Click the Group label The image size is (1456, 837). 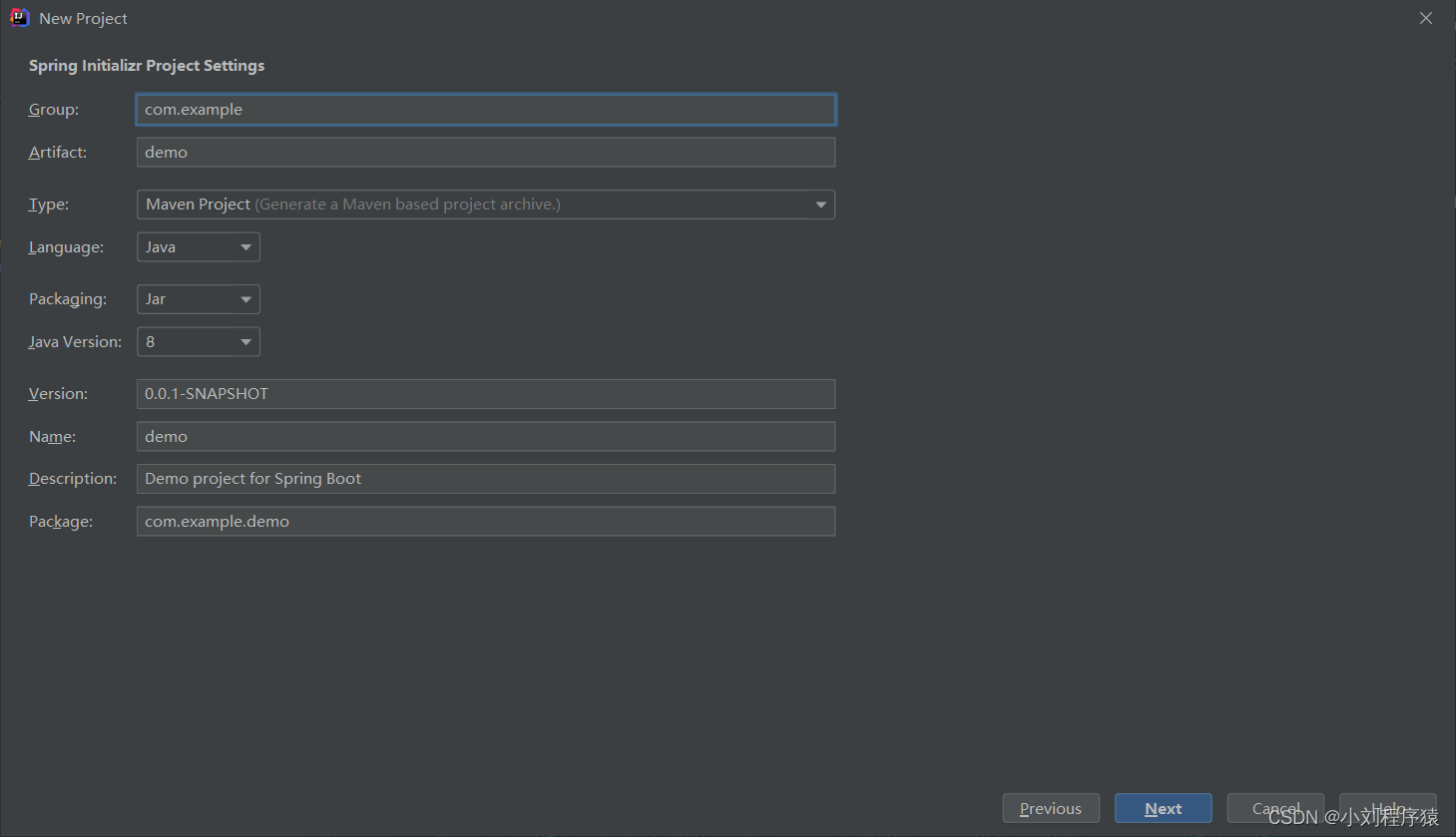pyautogui.click(x=54, y=110)
